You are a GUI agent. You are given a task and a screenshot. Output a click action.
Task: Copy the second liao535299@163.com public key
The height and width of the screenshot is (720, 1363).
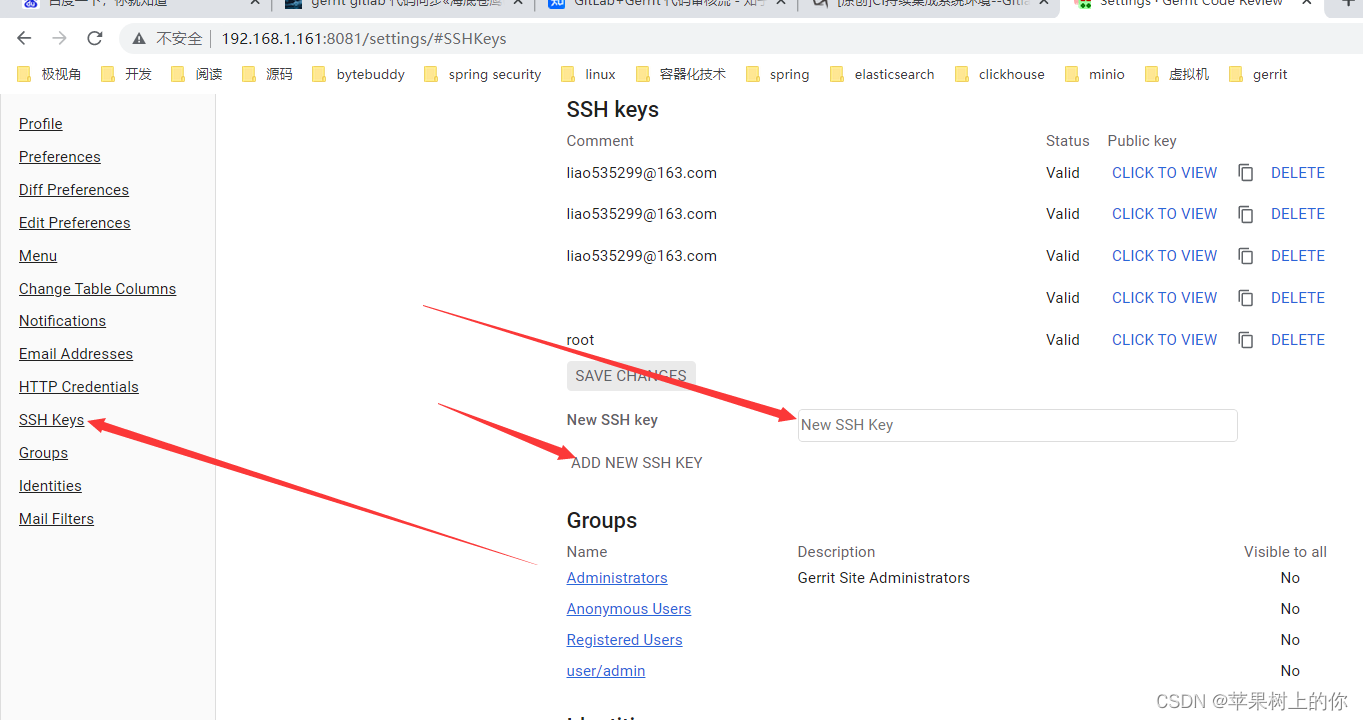[1246, 214]
